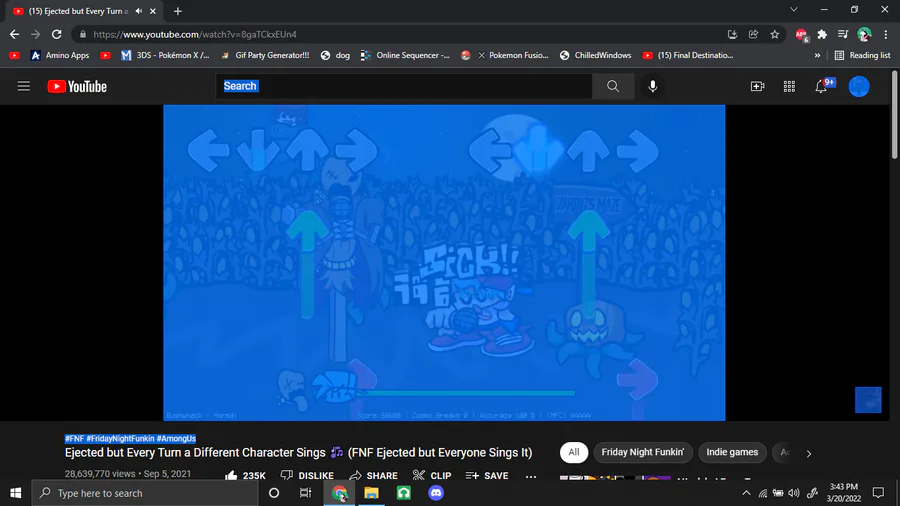
Task: Open the Extensions puzzle icon
Action: 822,34
